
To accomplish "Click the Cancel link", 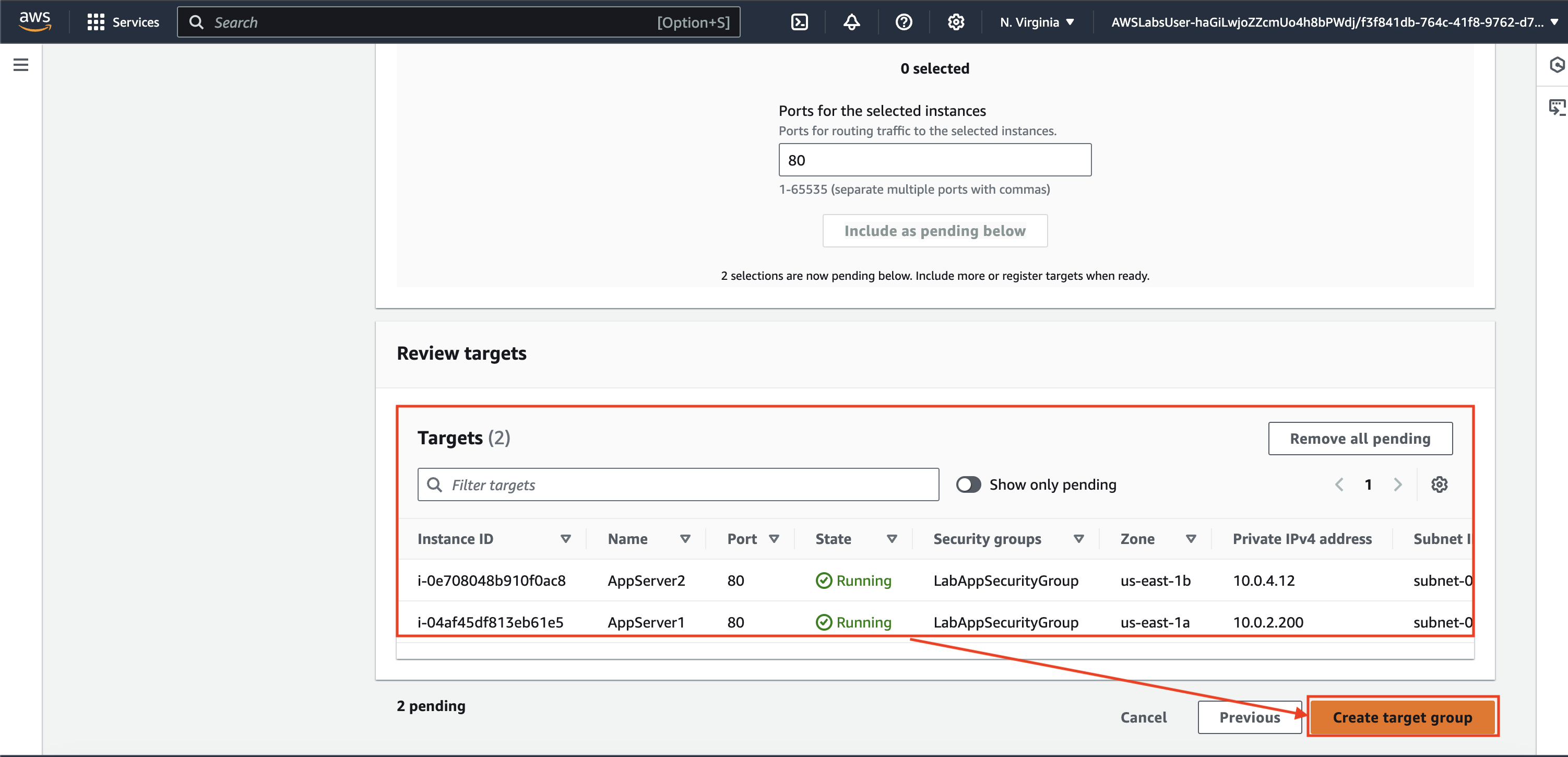I will [1143, 717].
